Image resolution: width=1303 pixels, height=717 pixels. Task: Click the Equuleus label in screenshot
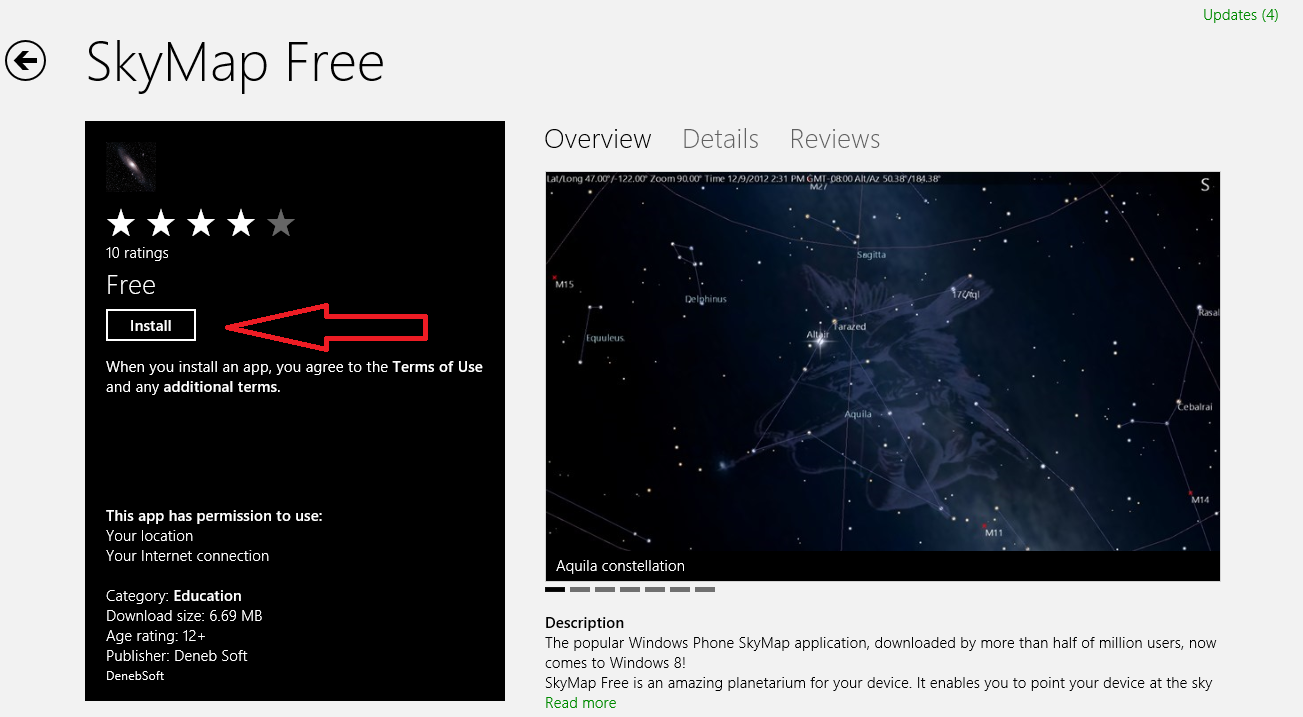point(605,338)
